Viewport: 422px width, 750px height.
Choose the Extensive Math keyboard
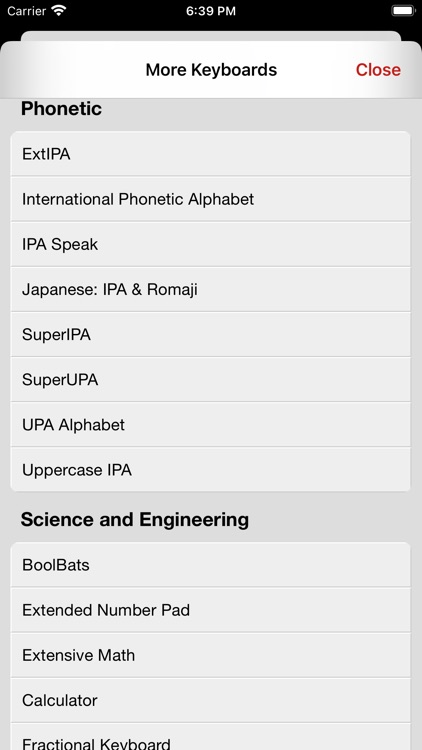[x=211, y=655]
